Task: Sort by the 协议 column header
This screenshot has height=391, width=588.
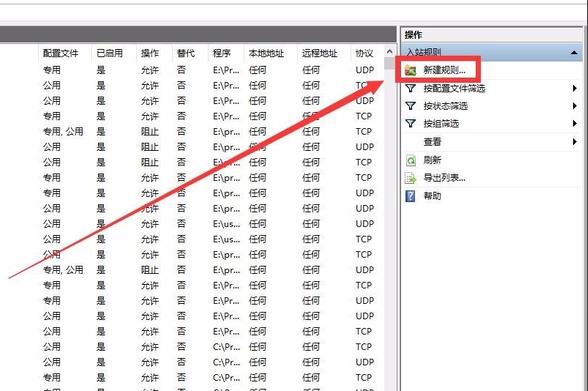Action: tap(364, 53)
